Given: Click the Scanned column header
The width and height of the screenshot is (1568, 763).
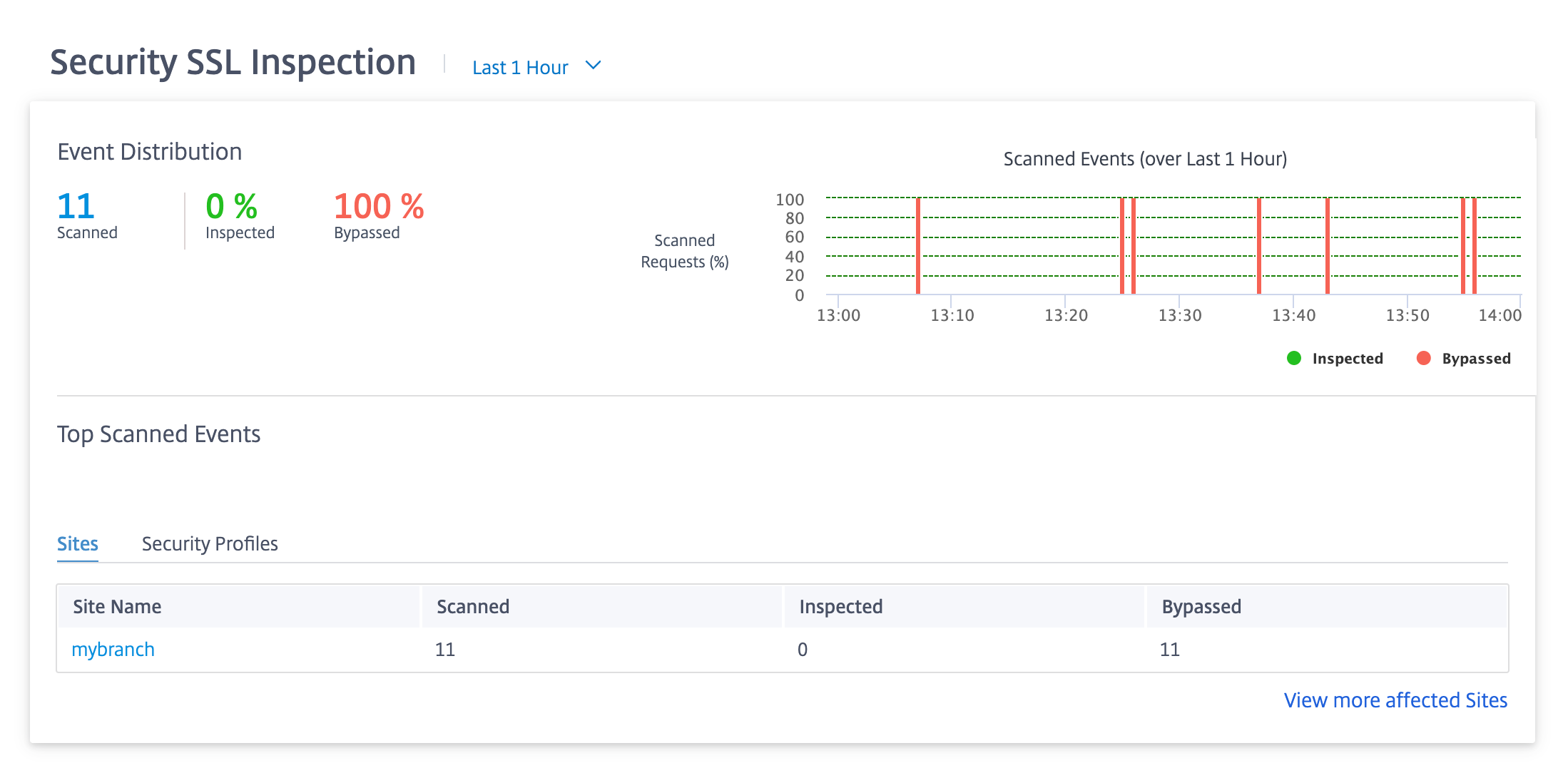Looking at the screenshot, I should 602,606.
